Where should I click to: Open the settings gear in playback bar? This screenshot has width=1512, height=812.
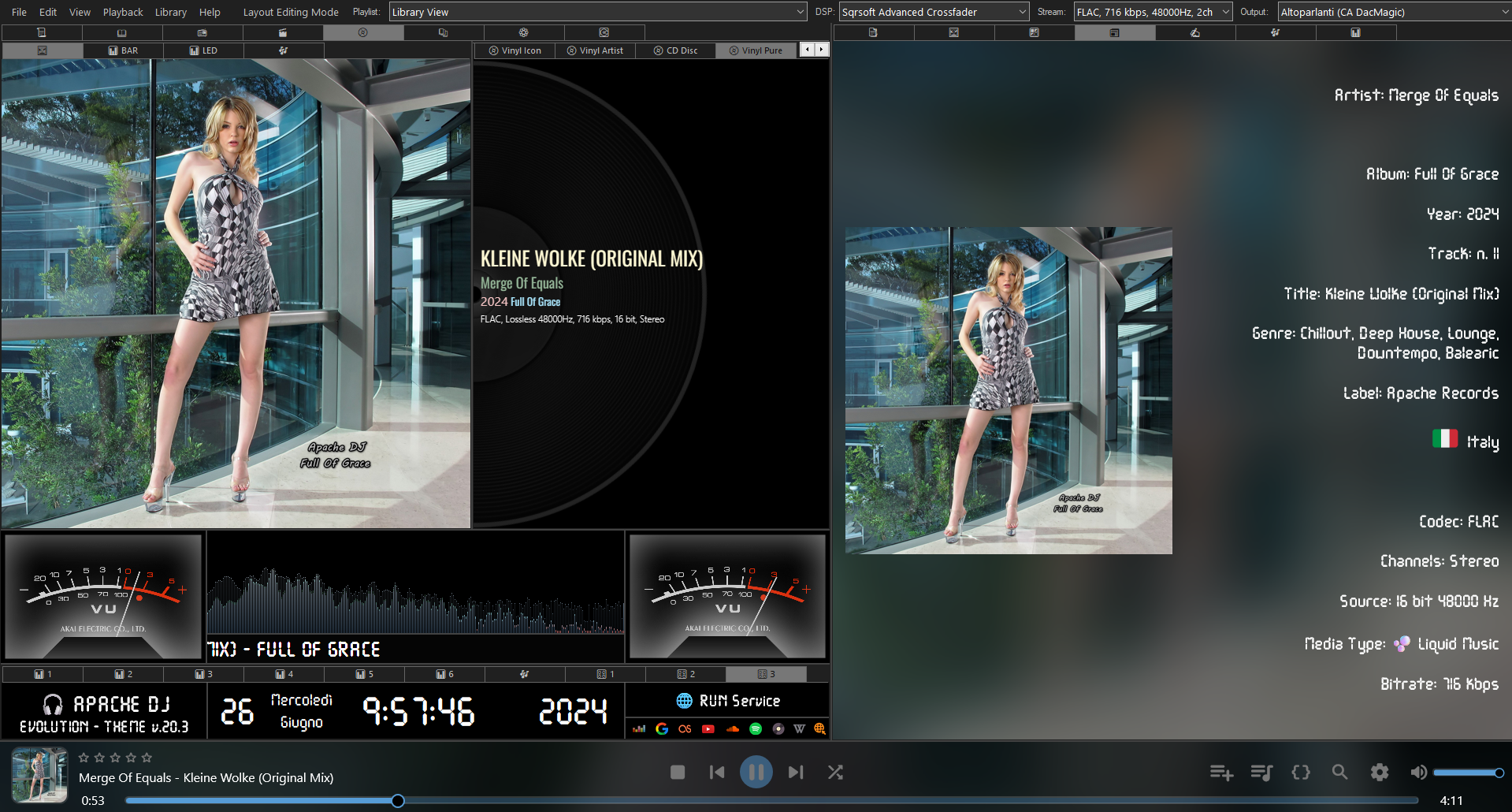coord(1379,773)
